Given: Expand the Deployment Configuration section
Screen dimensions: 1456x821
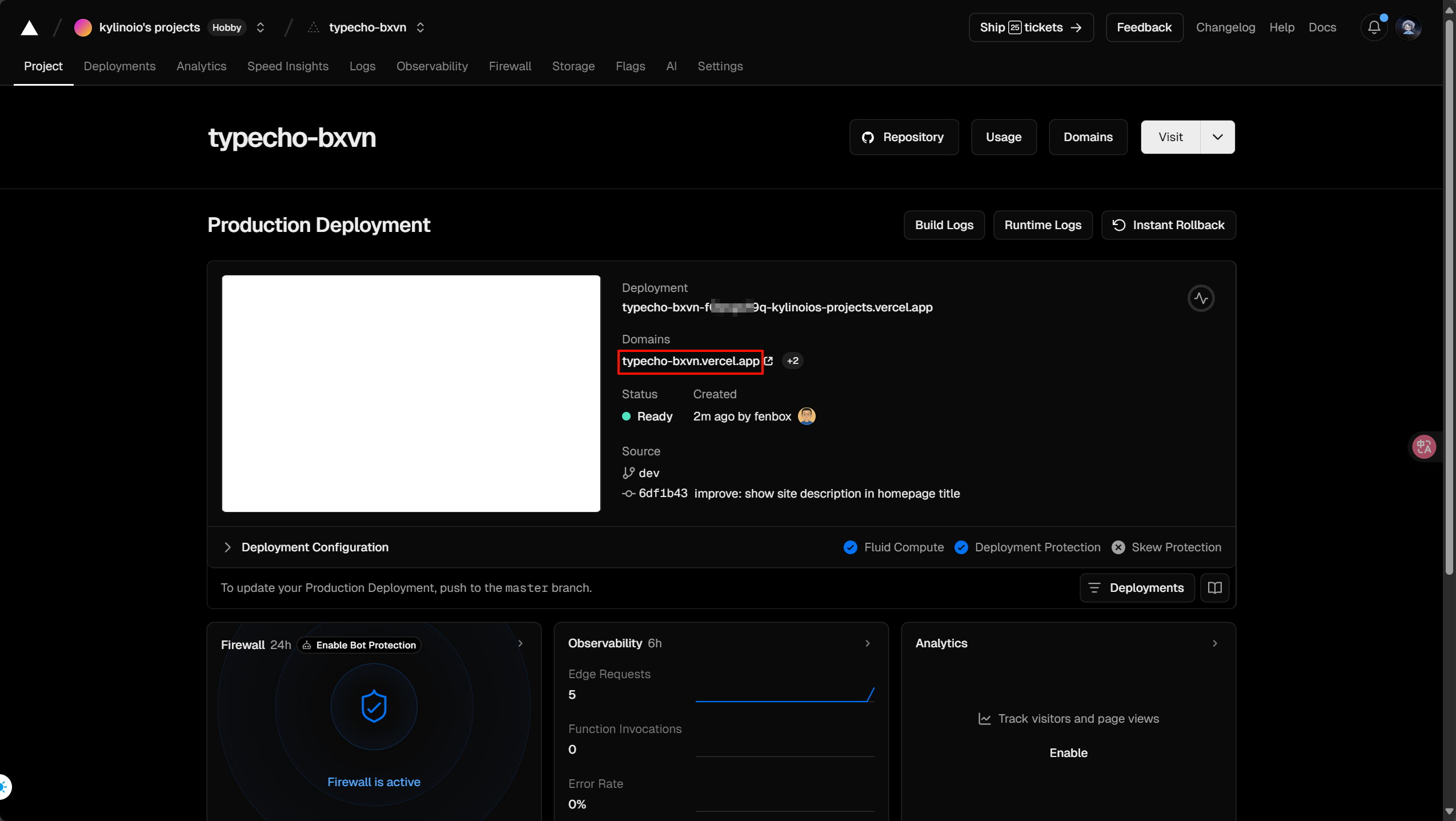Looking at the screenshot, I should [227, 547].
